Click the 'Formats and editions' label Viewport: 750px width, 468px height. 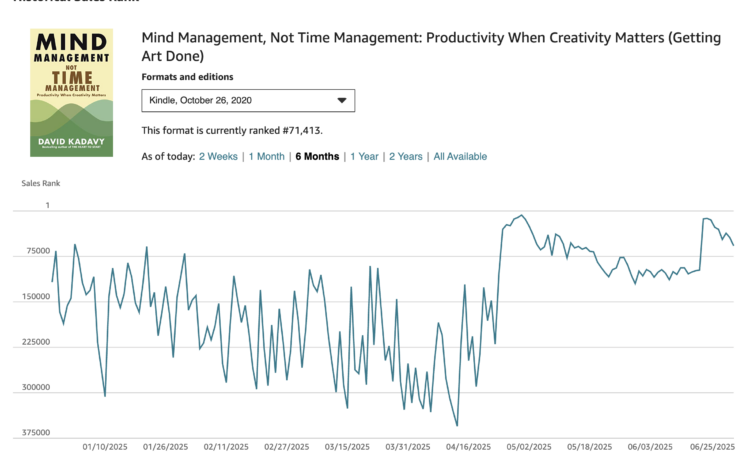pyautogui.click(x=188, y=77)
